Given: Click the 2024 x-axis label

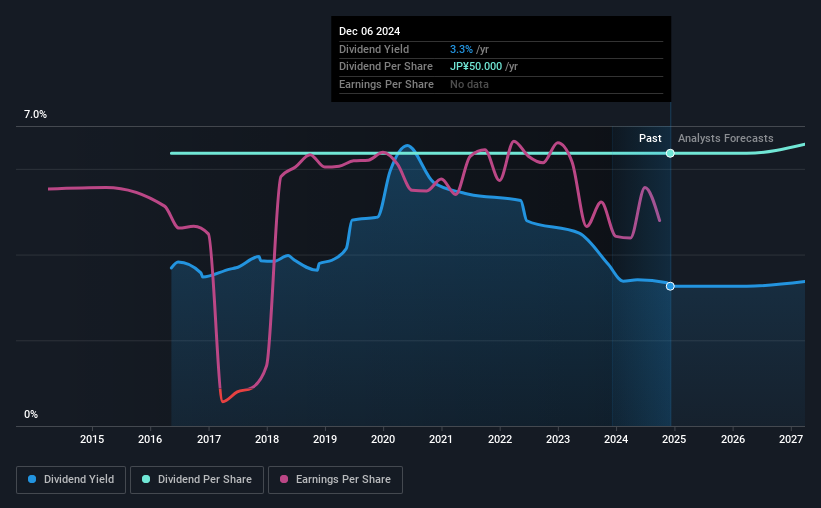Looking at the screenshot, I should [x=616, y=439].
